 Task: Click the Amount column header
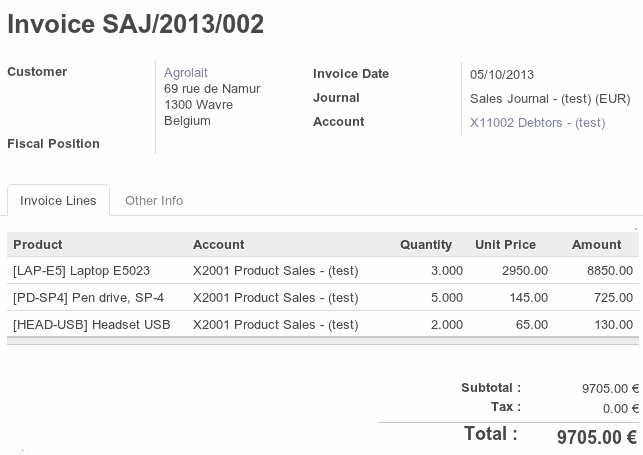(x=596, y=244)
